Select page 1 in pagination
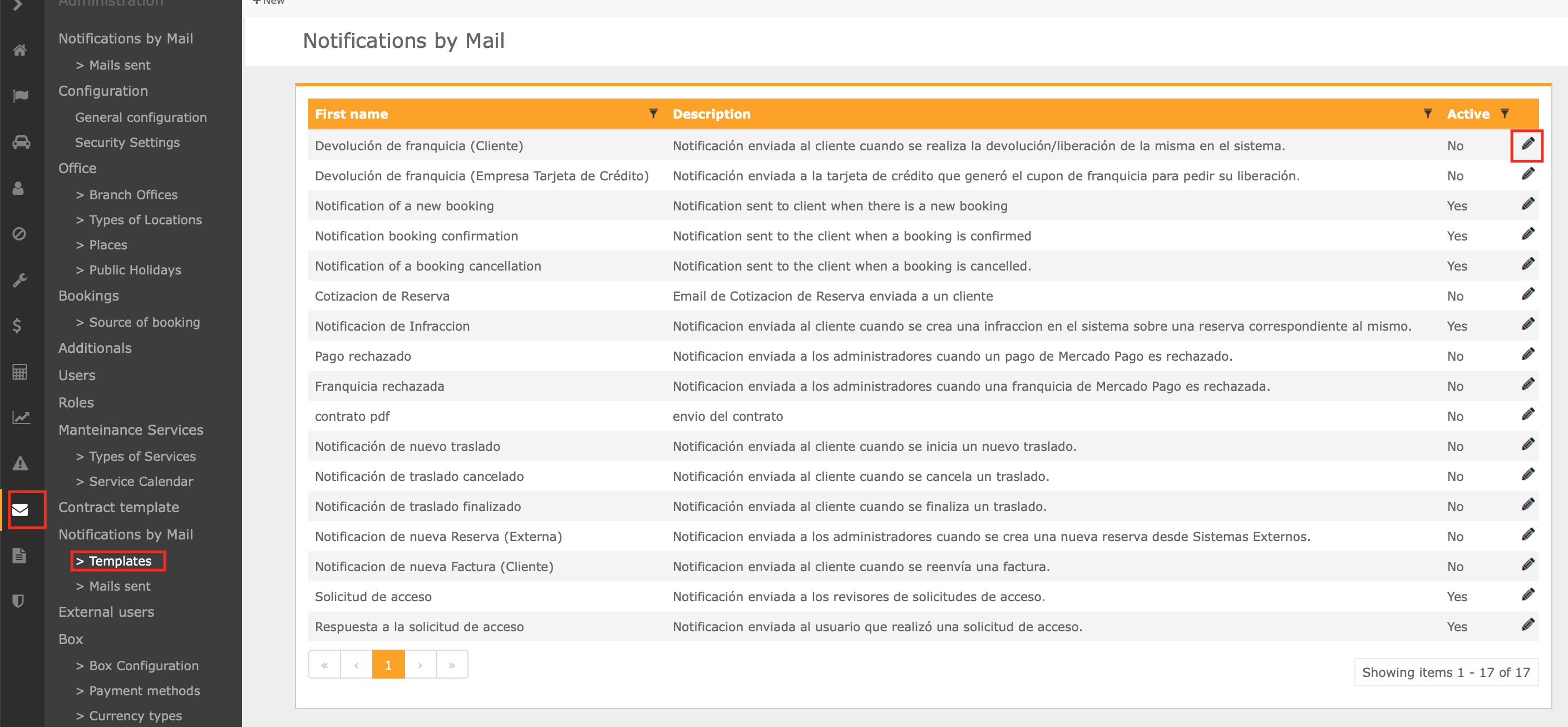The width and height of the screenshot is (1568, 727). pyautogui.click(x=388, y=665)
